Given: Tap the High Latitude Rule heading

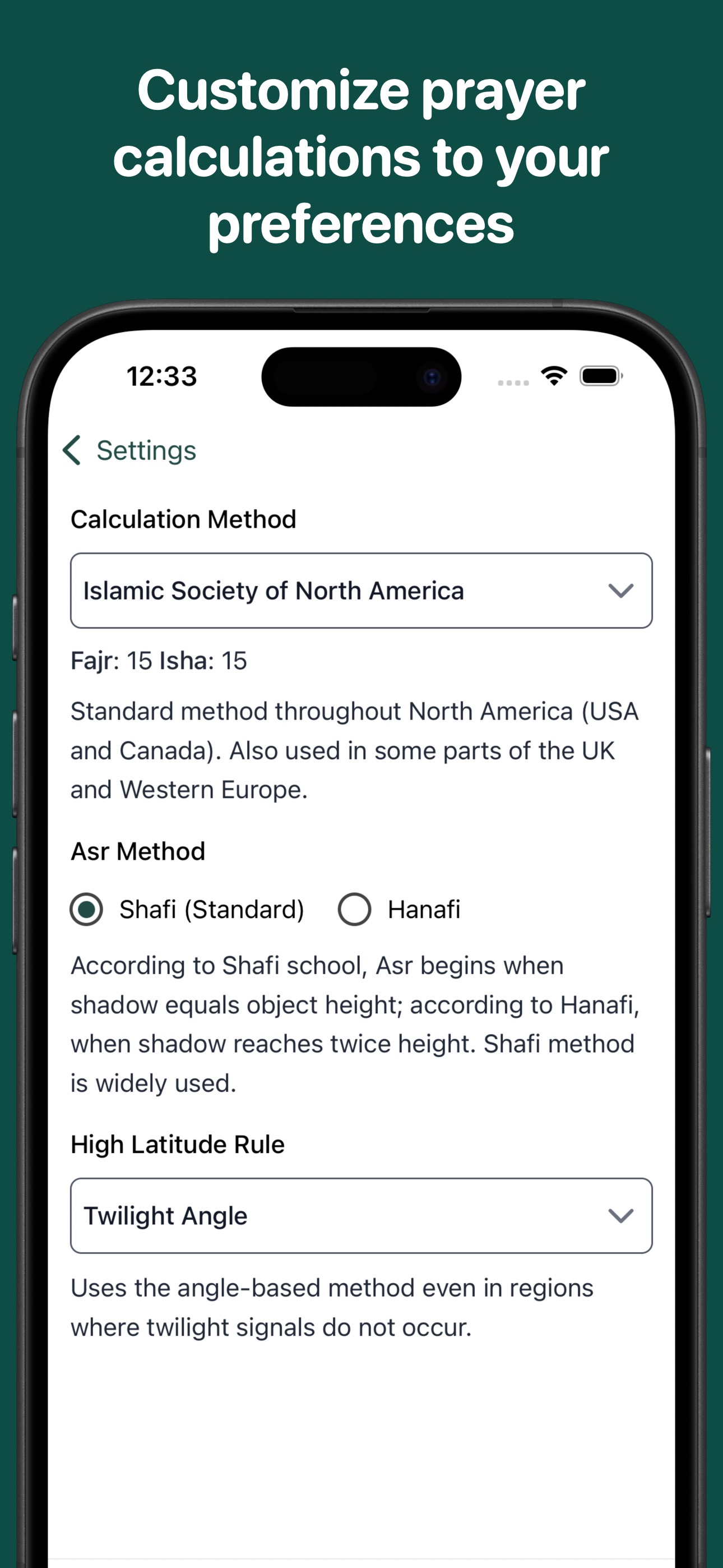Looking at the screenshot, I should 177,1145.
